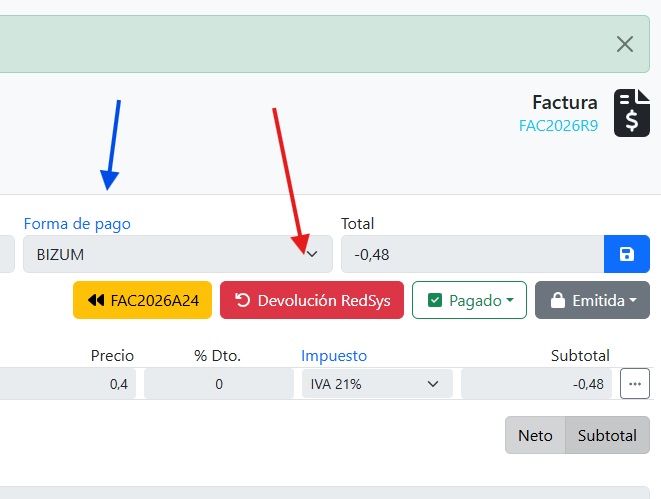Open the Pagado status dropdown

coord(469,300)
